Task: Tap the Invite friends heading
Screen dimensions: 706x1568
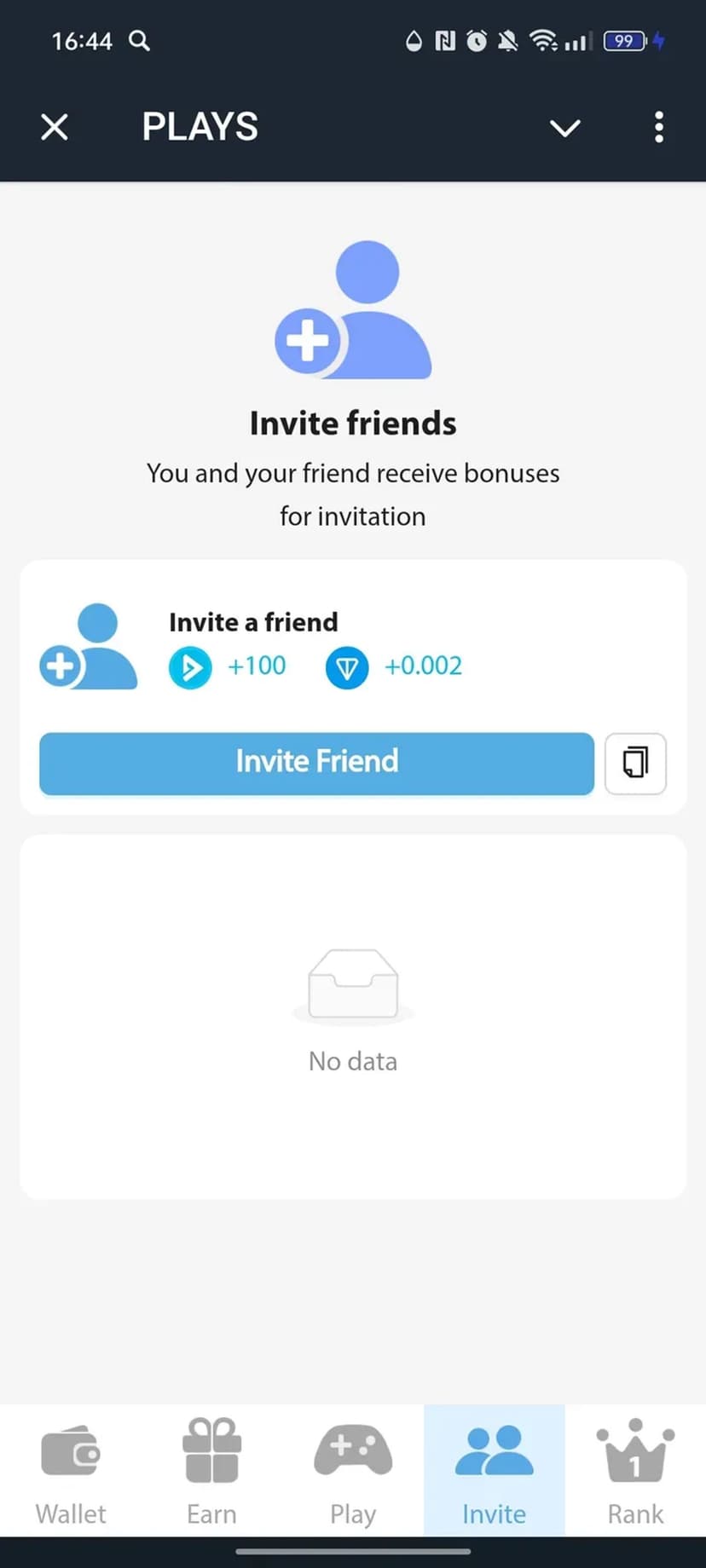Action: coord(353,424)
